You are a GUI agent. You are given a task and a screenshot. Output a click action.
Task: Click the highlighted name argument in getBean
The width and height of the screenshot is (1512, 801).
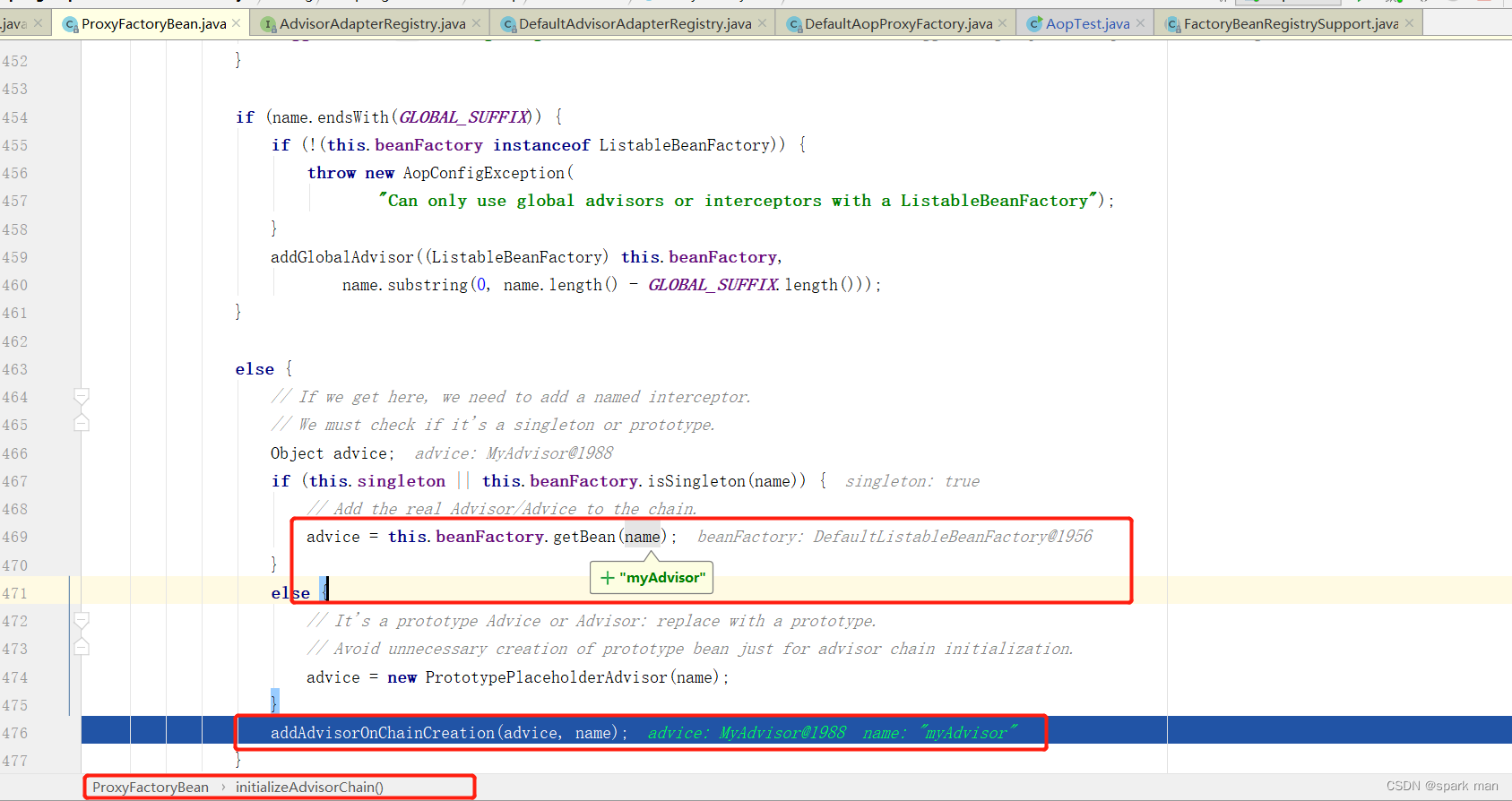(643, 537)
